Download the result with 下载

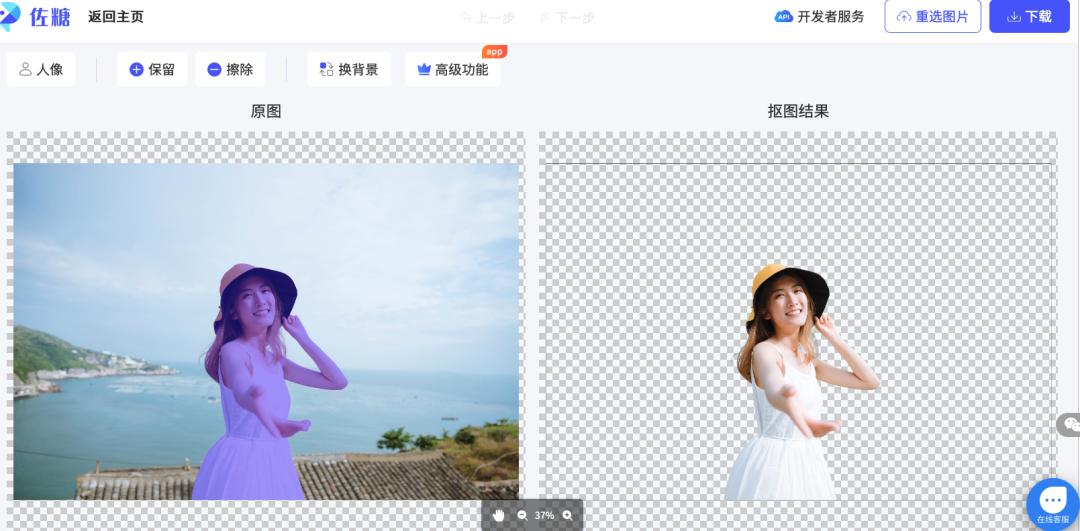coord(1029,17)
